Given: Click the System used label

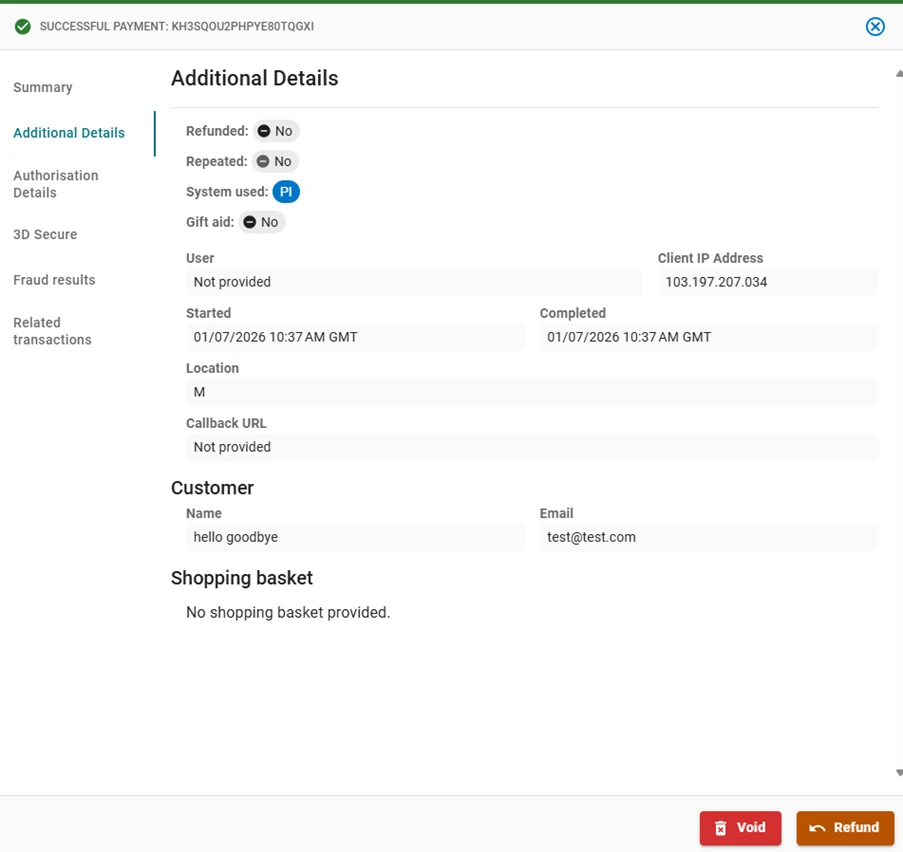Looking at the screenshot, I should tap(227, 192).
